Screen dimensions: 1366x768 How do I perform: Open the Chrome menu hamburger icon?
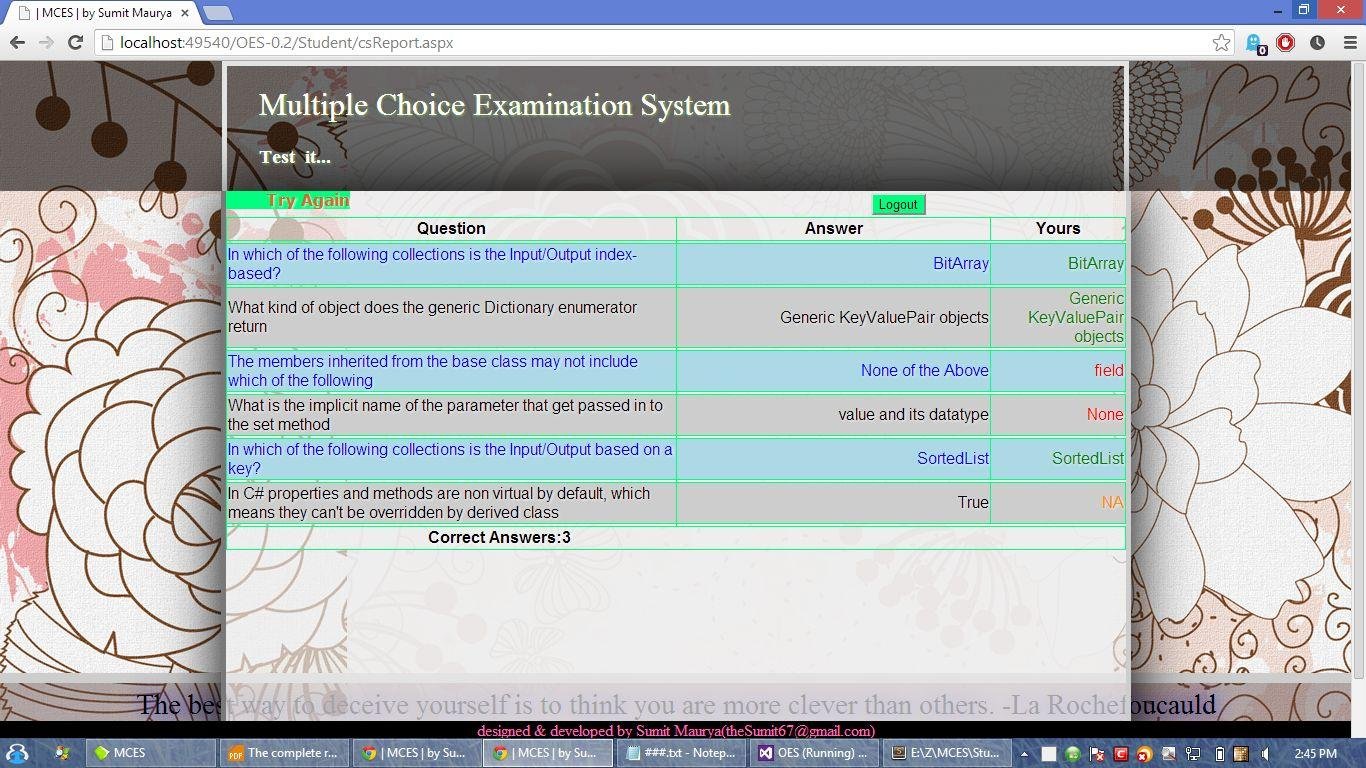click(1351, 42)
